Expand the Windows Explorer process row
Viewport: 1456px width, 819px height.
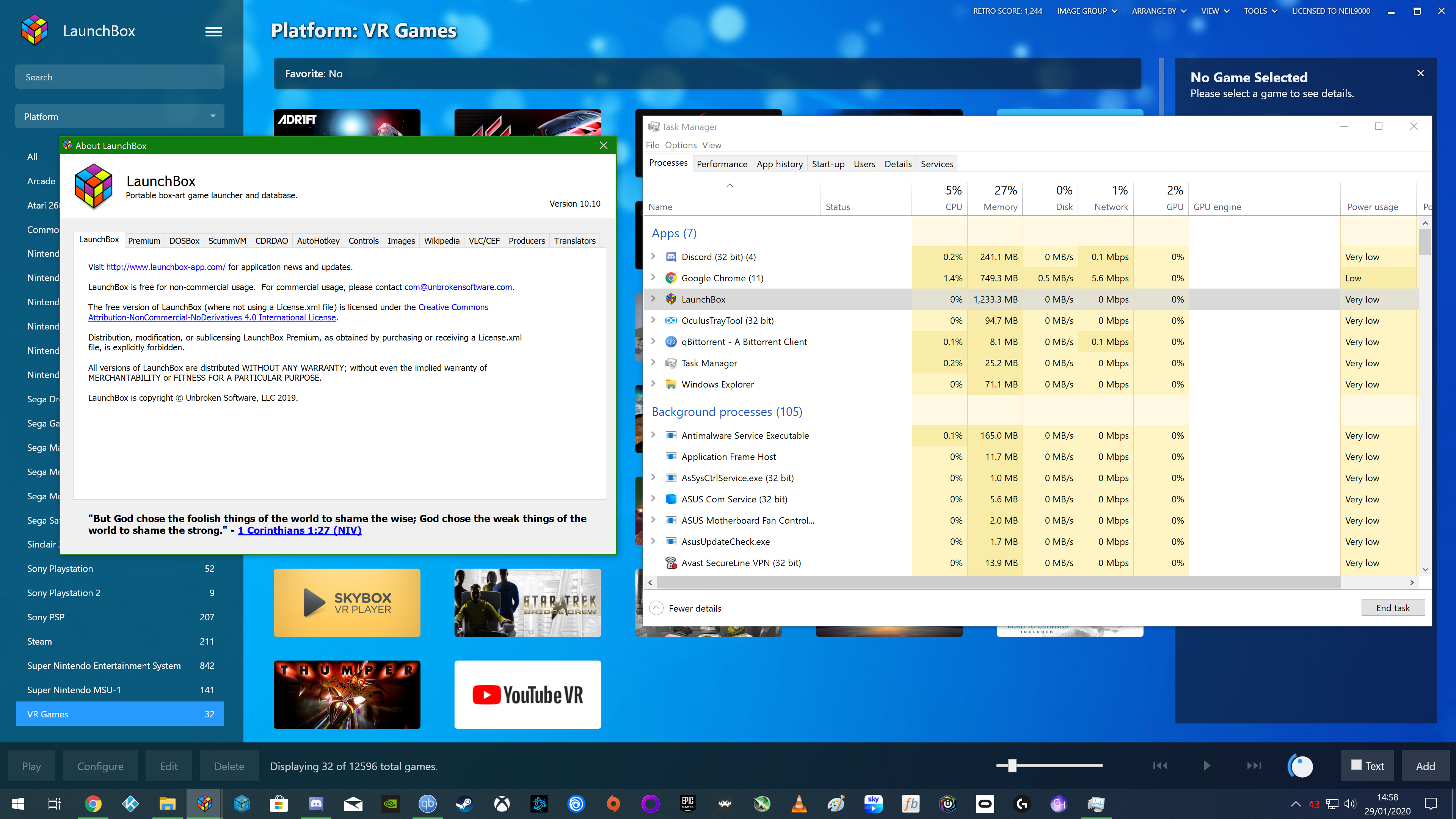tap(653, 384)
